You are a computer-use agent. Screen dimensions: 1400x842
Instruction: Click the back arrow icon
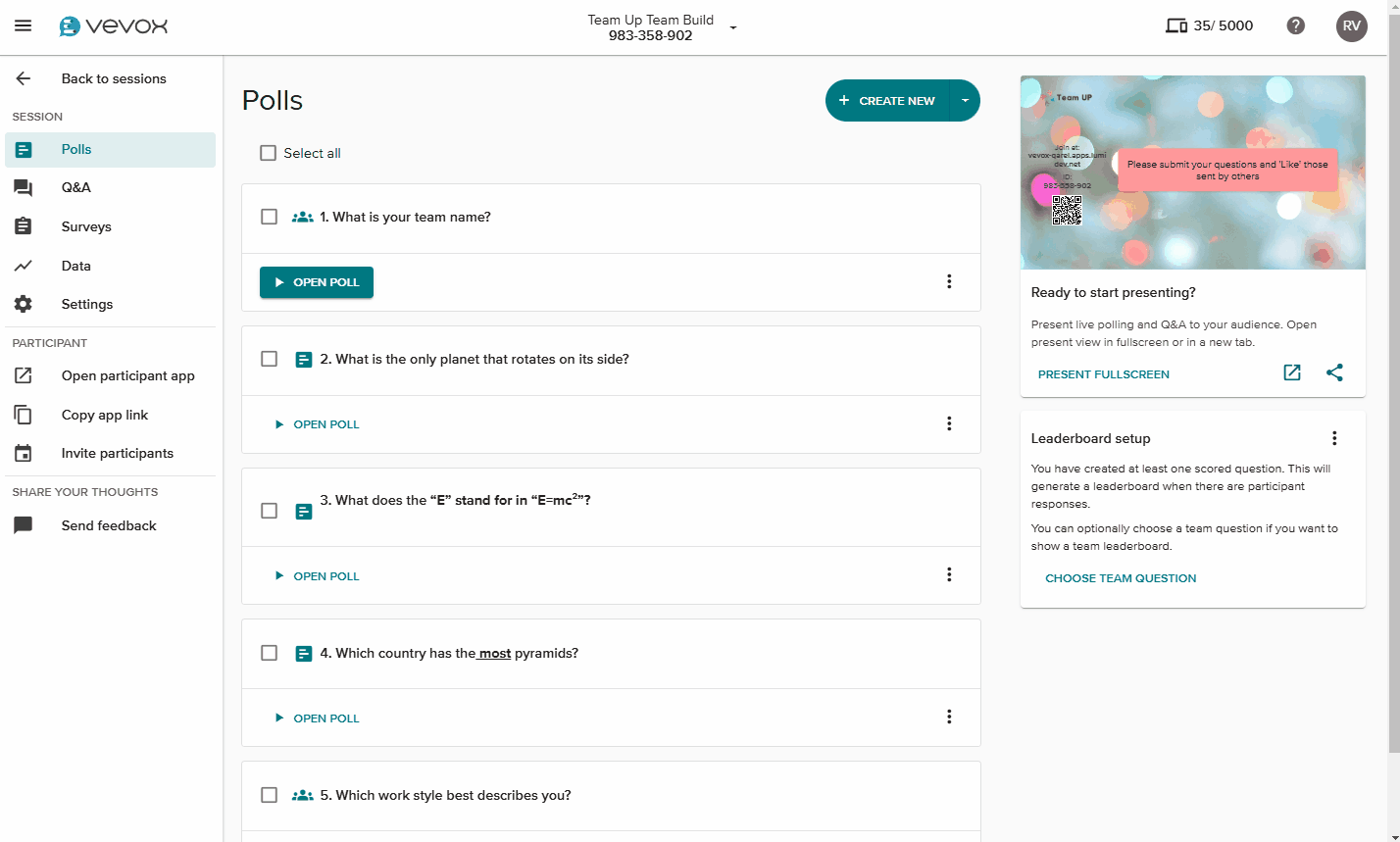coord(24,78)
